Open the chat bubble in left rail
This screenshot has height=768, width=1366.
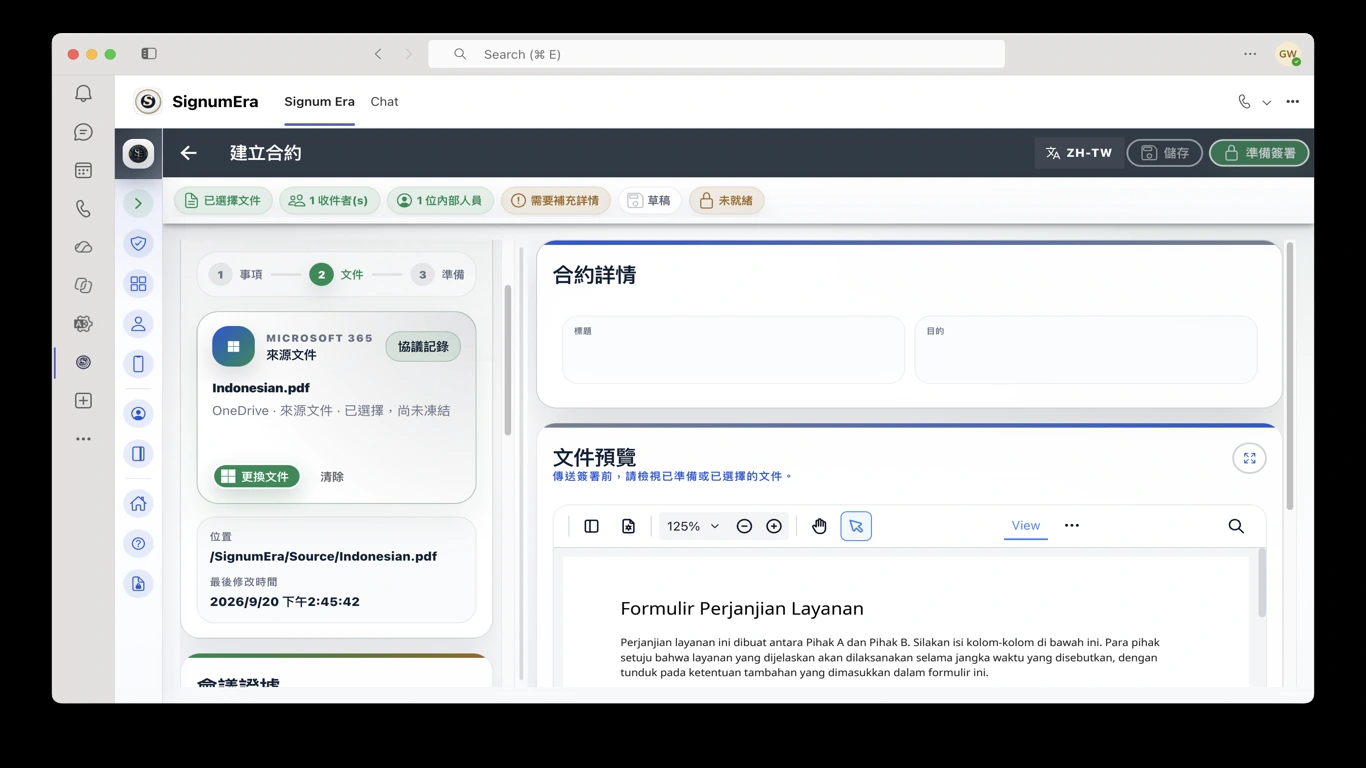pos(83,132)
